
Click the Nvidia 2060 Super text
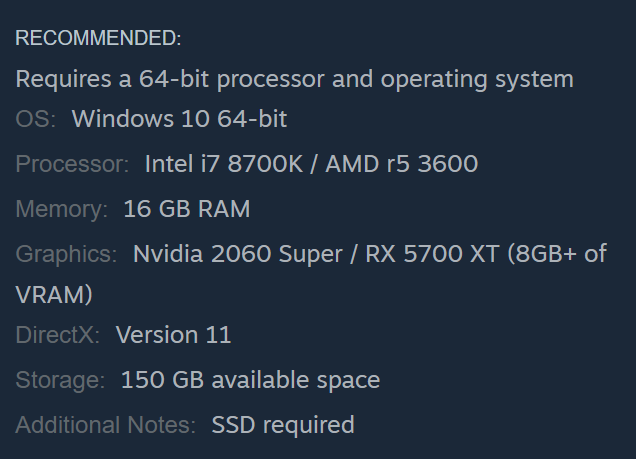238,254
